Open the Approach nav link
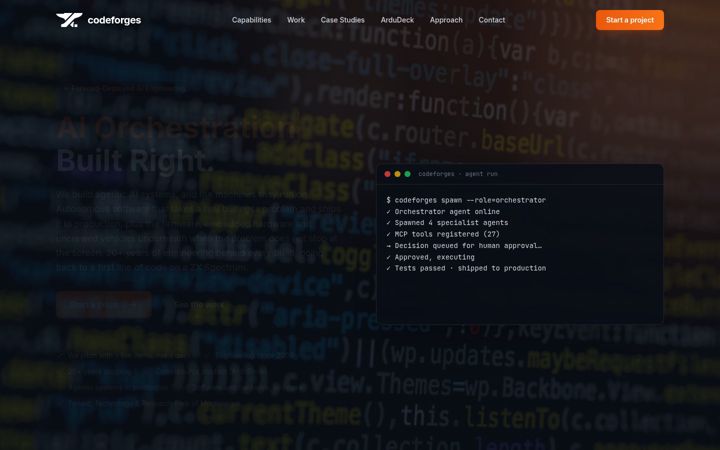Viewport: 720px width, 450px height. coord(446,20)
